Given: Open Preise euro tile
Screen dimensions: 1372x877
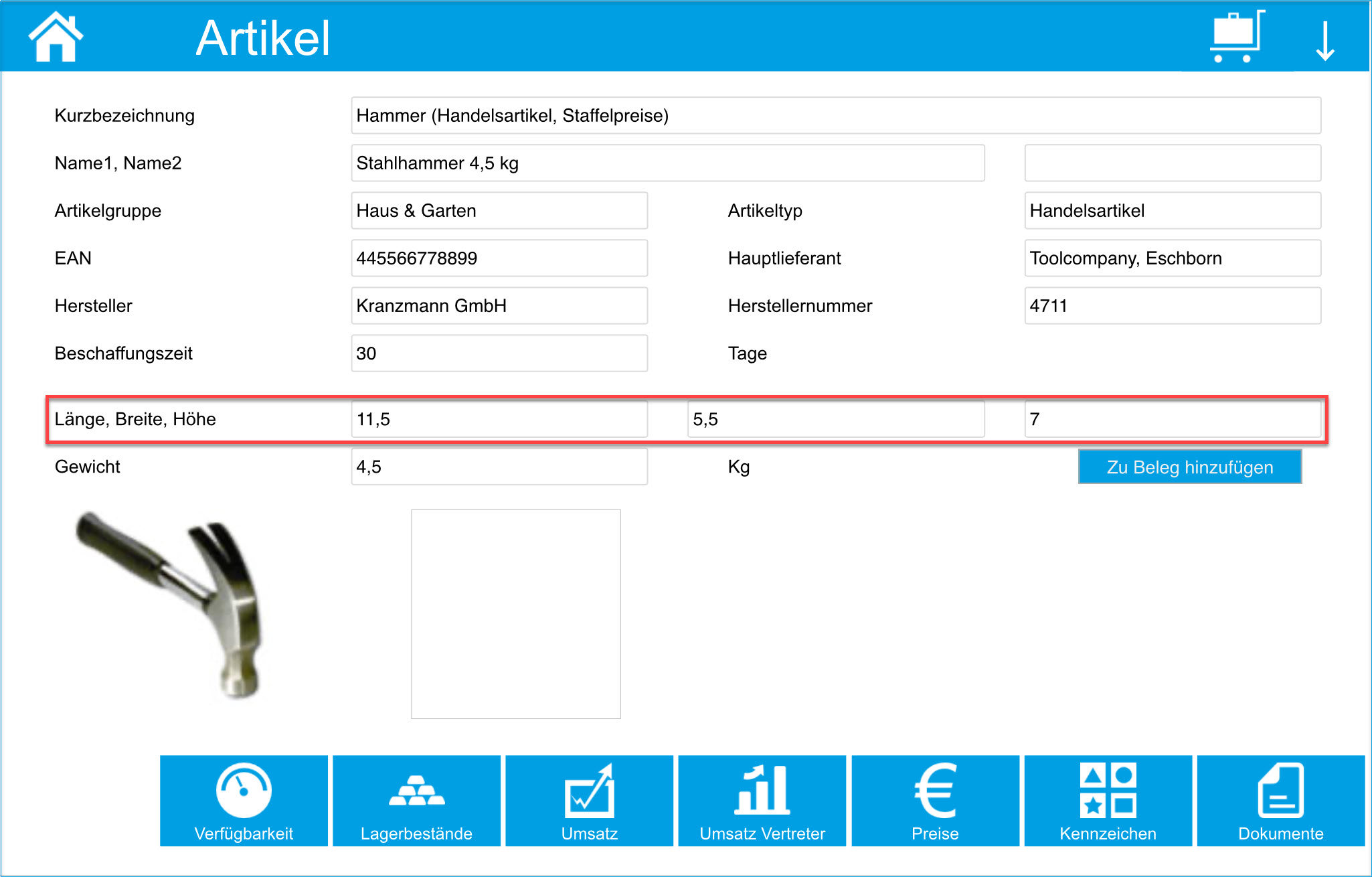Looking at the screenshot, I should [935, 800].
